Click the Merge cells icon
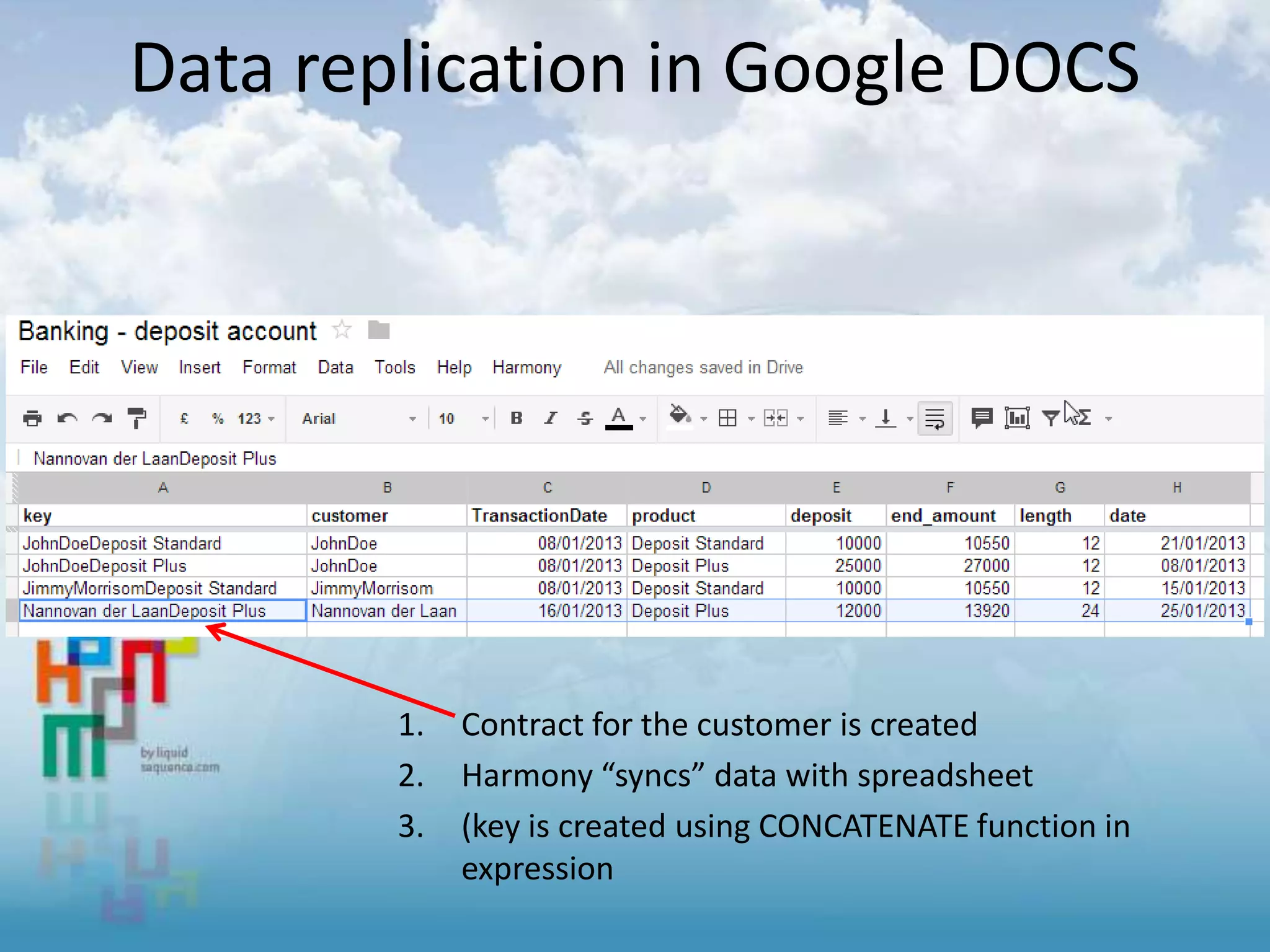This screenshot has width=1270, height=952. (776, 418)
